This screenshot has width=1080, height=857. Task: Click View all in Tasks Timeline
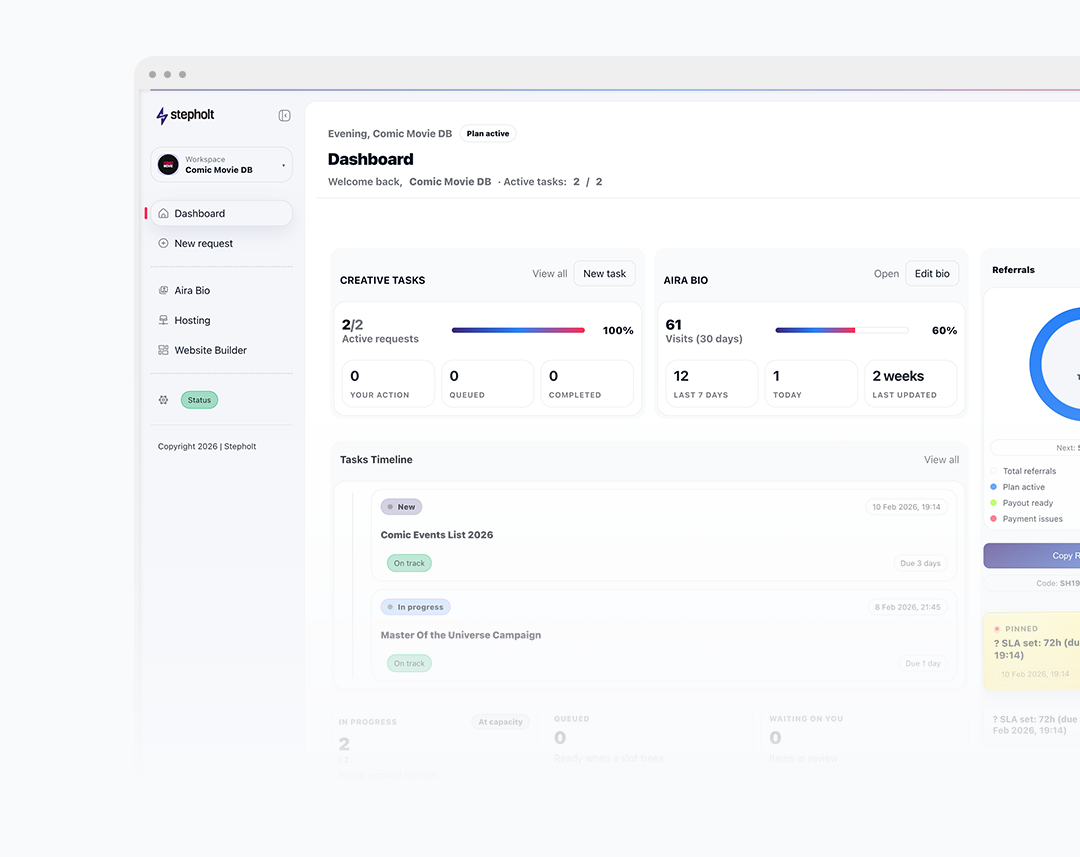tap(941, 460)
